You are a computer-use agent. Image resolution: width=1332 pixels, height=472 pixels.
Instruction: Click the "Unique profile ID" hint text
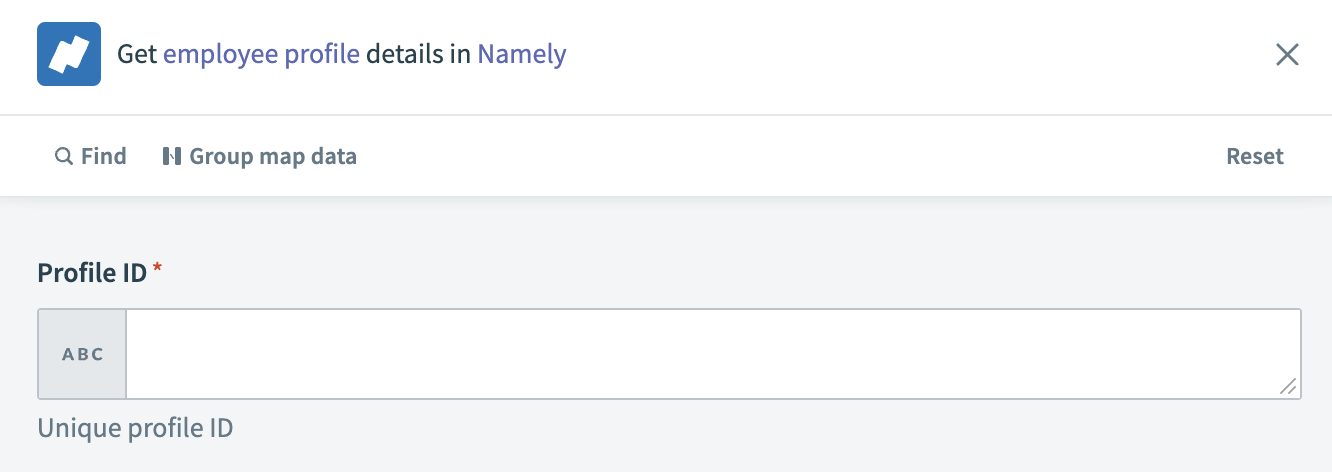135,429
